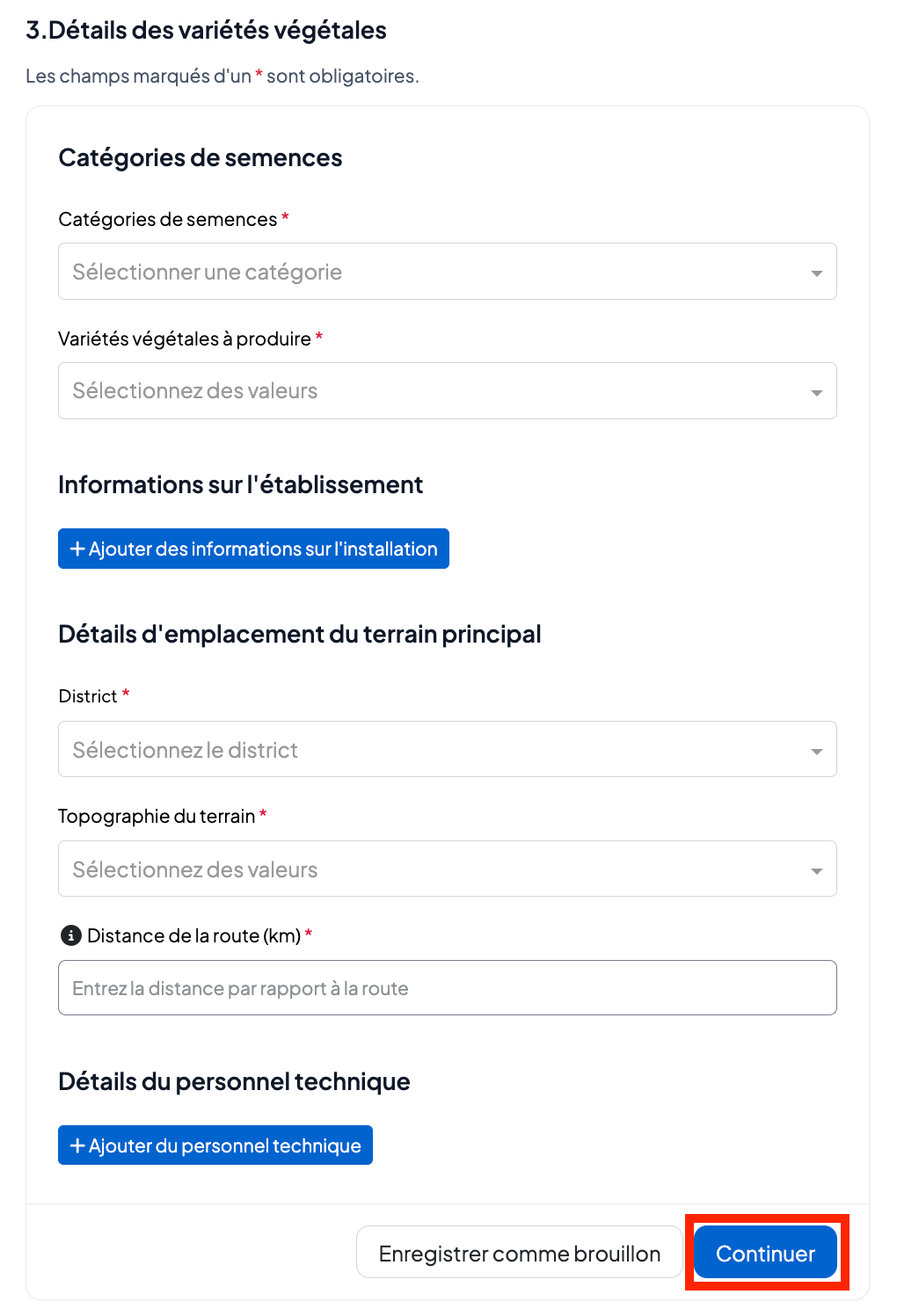Click the info icon beside Distance de la route
Screen dimensions: 897x1316
(x=70, y=935)
